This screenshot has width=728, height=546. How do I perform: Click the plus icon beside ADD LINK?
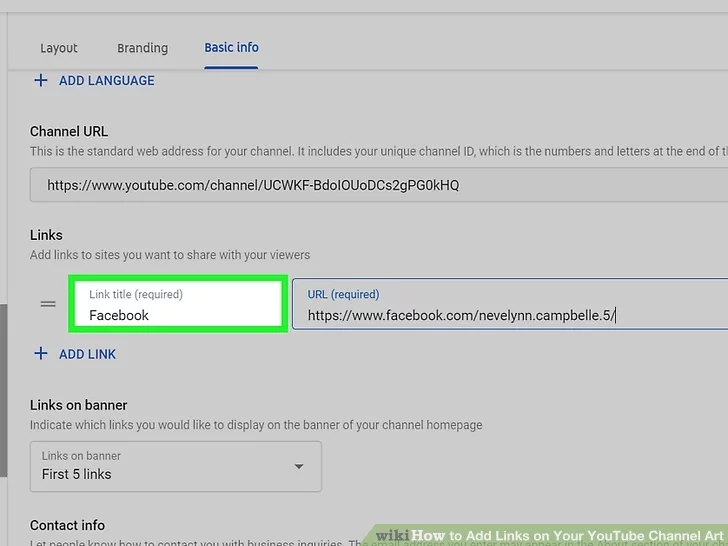41,354
